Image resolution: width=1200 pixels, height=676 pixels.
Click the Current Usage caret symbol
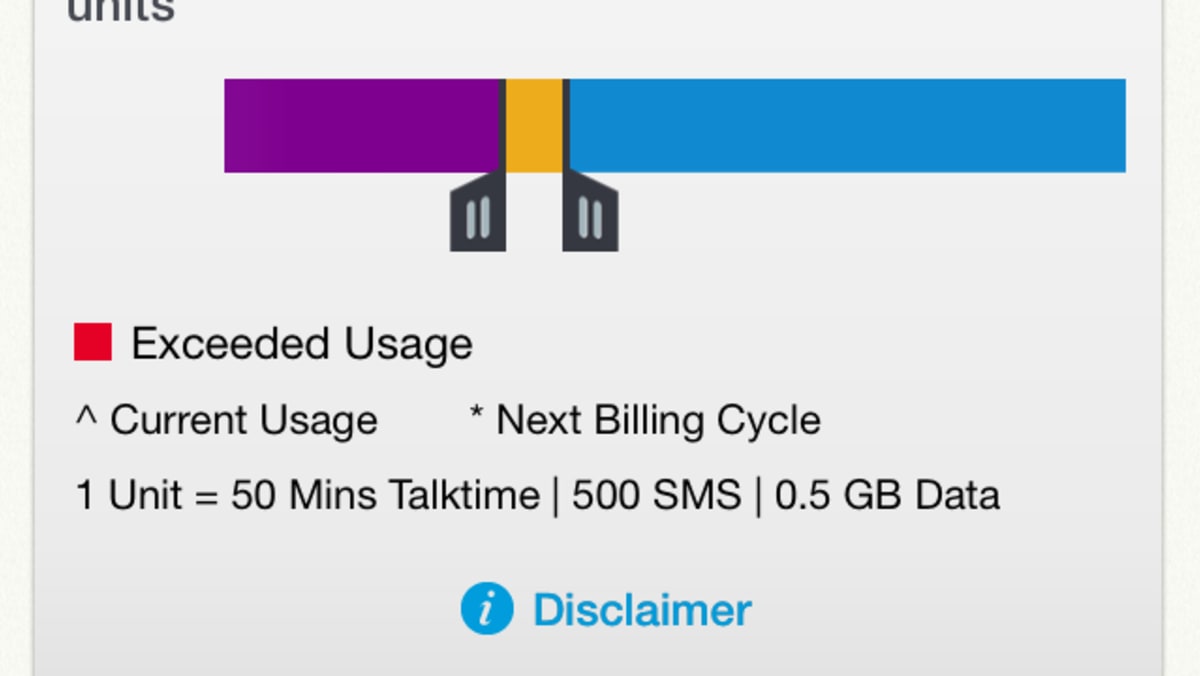point(86,419)
